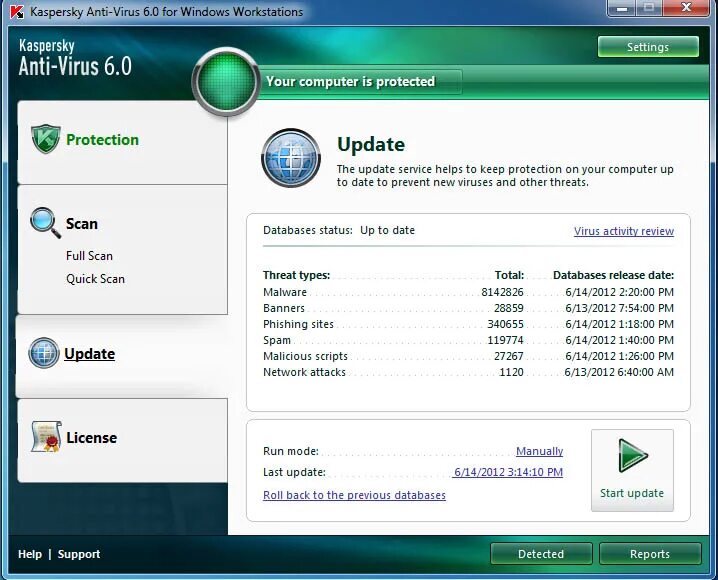Start a Full Scan
Viewport: 718px width, 580px height.
(x=89, y=255)
